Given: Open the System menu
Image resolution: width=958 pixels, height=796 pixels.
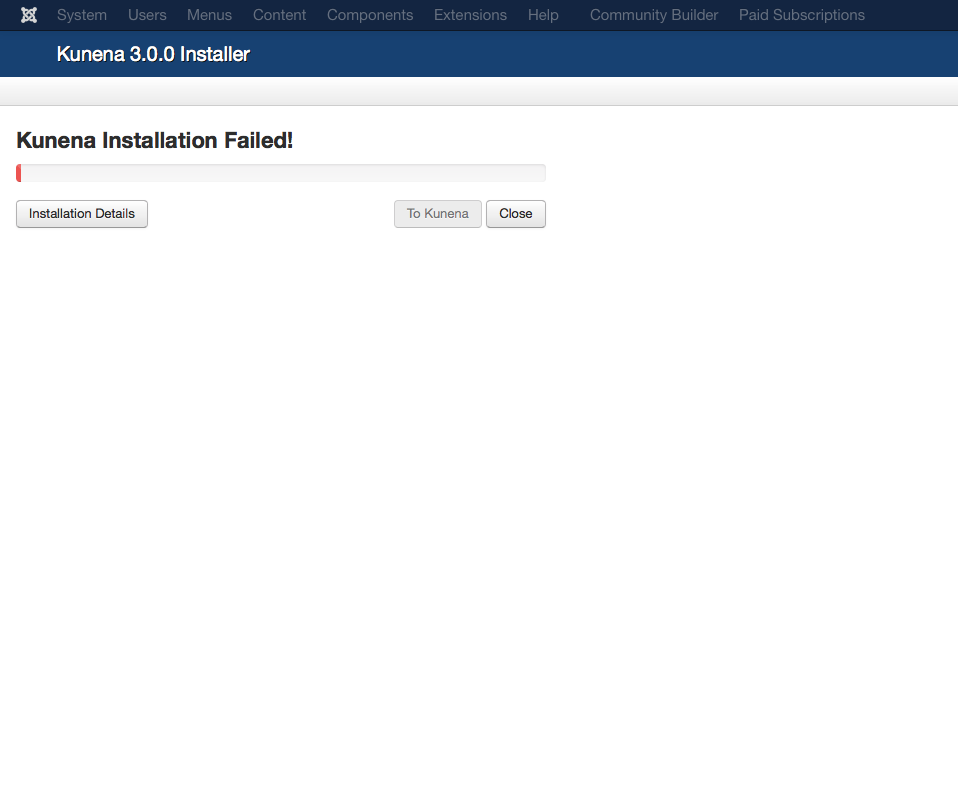Looking at the screenshot, I should pyautogui.click(x=82, y=15).
